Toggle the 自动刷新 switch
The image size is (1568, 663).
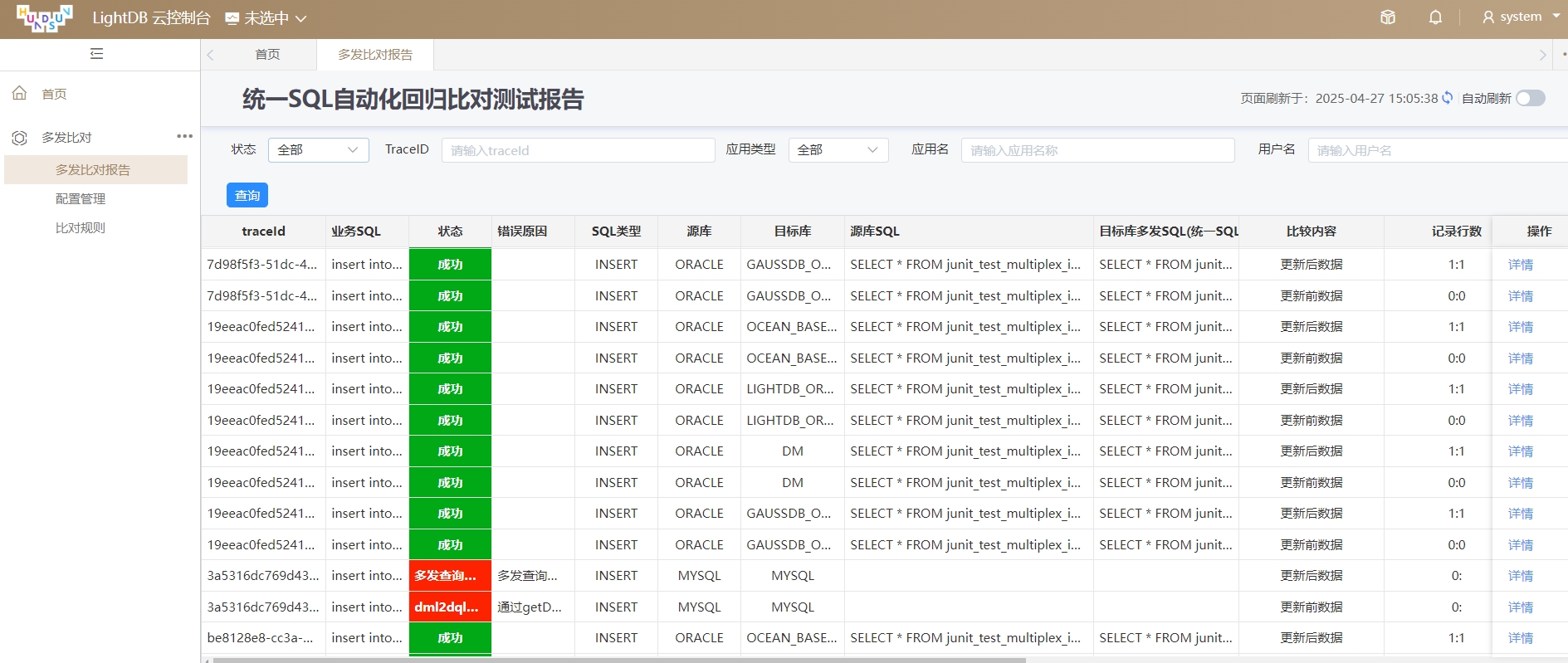[1531, 98]
